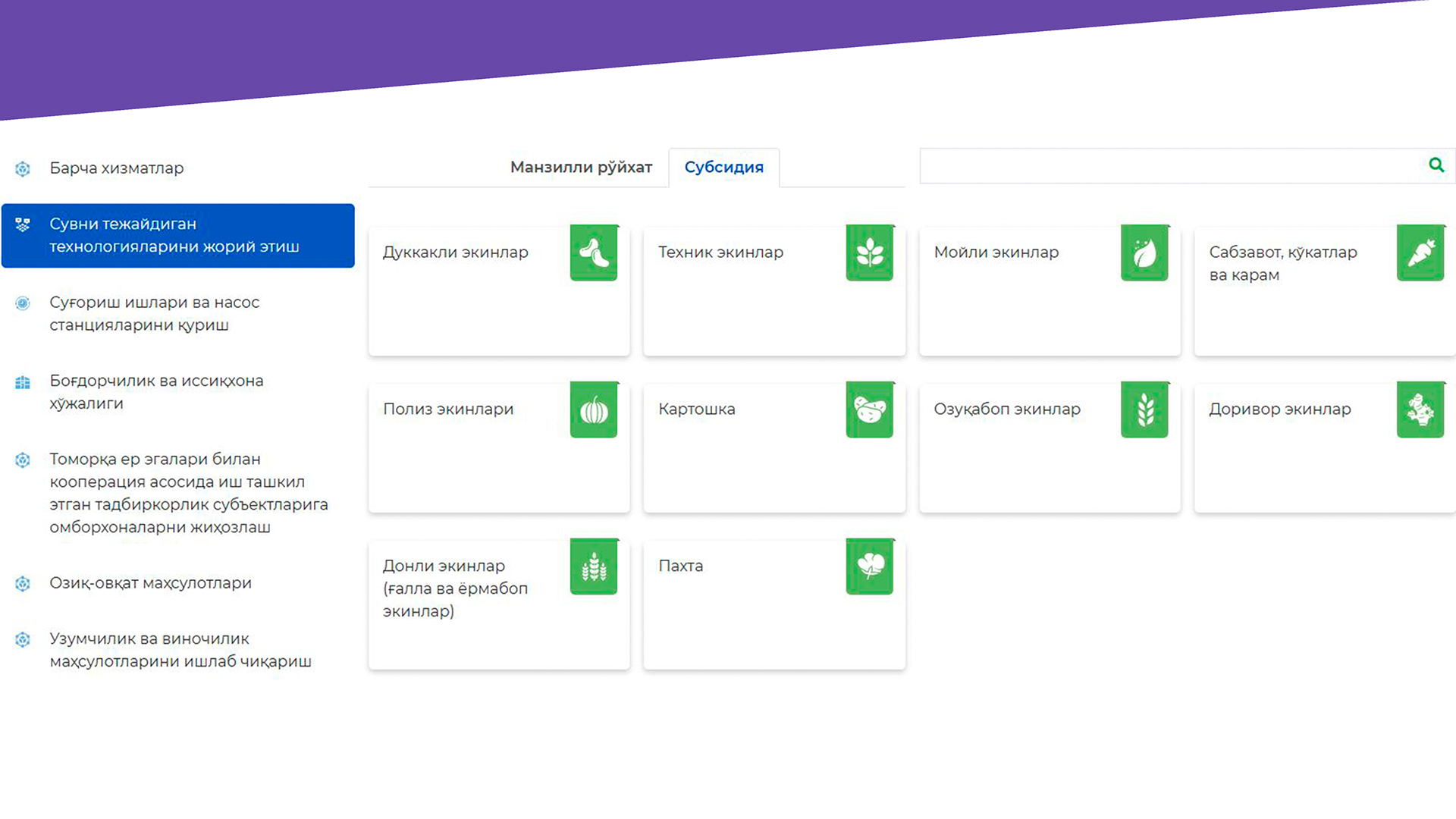Open Озиқ-овқат маҳсулотлари sidebar item

click(150, 583)
